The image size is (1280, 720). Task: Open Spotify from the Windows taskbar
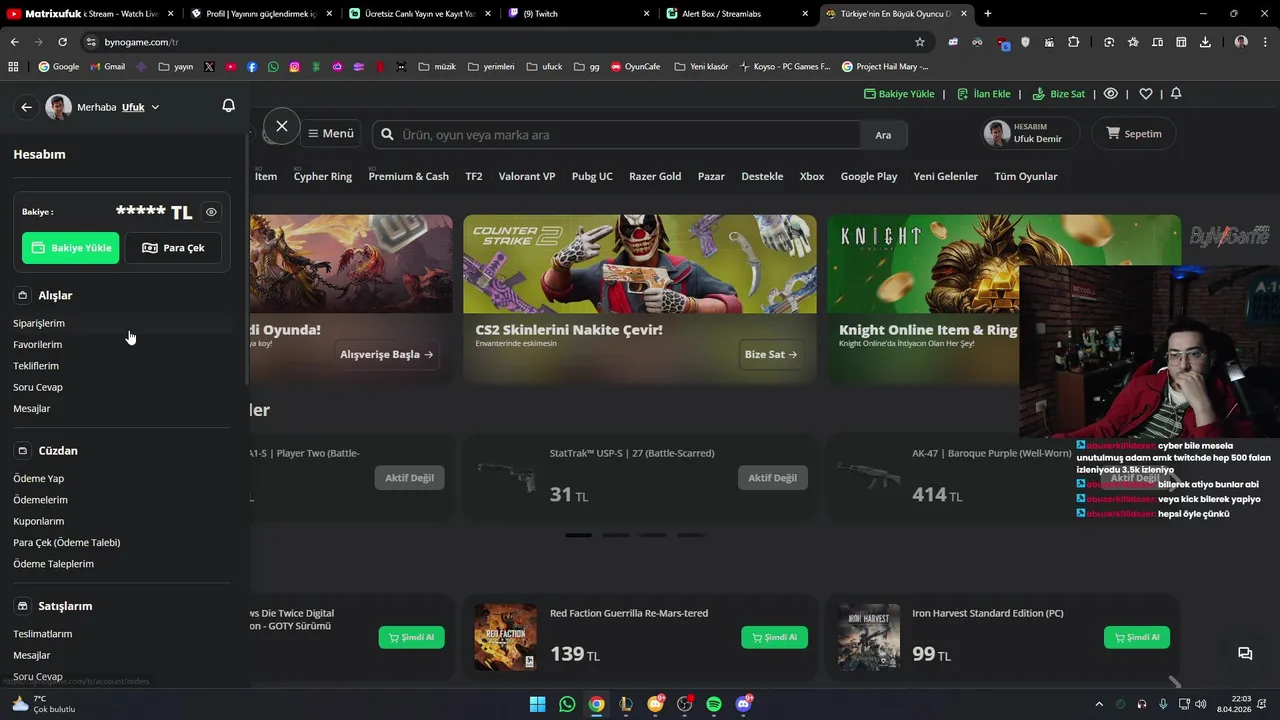coord(714,704)
